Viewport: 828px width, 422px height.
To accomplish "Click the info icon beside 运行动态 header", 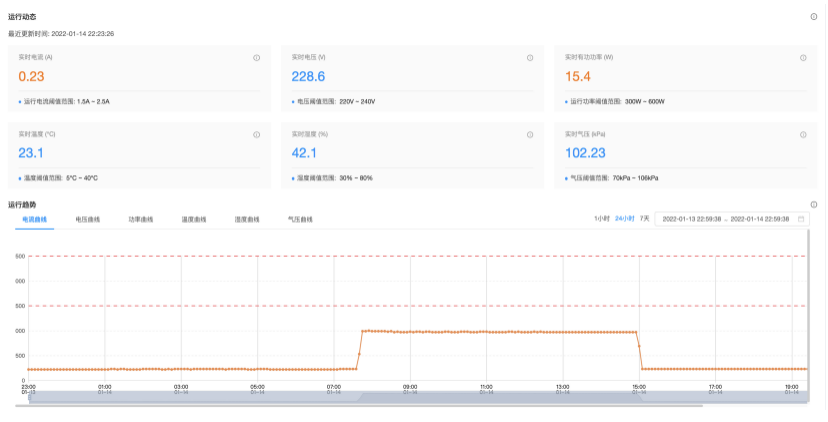I will coord(814,17).
